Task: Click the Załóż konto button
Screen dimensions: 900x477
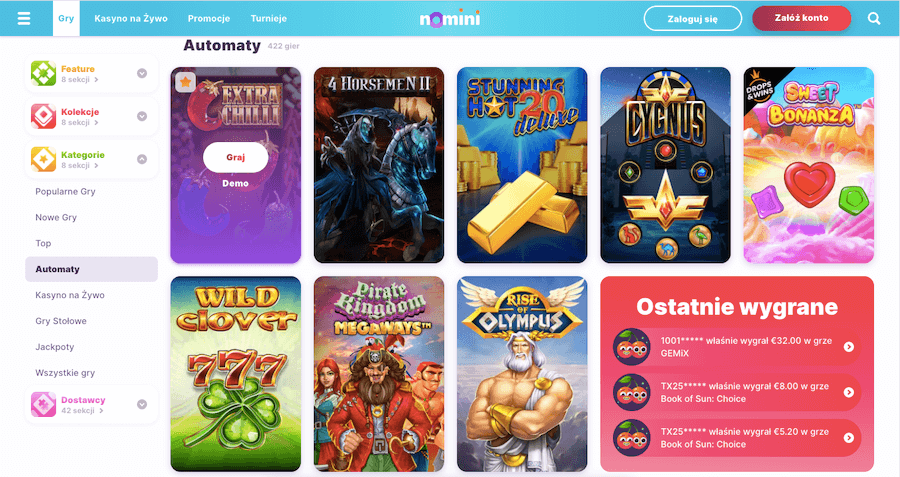Action: tap(801, 18)
